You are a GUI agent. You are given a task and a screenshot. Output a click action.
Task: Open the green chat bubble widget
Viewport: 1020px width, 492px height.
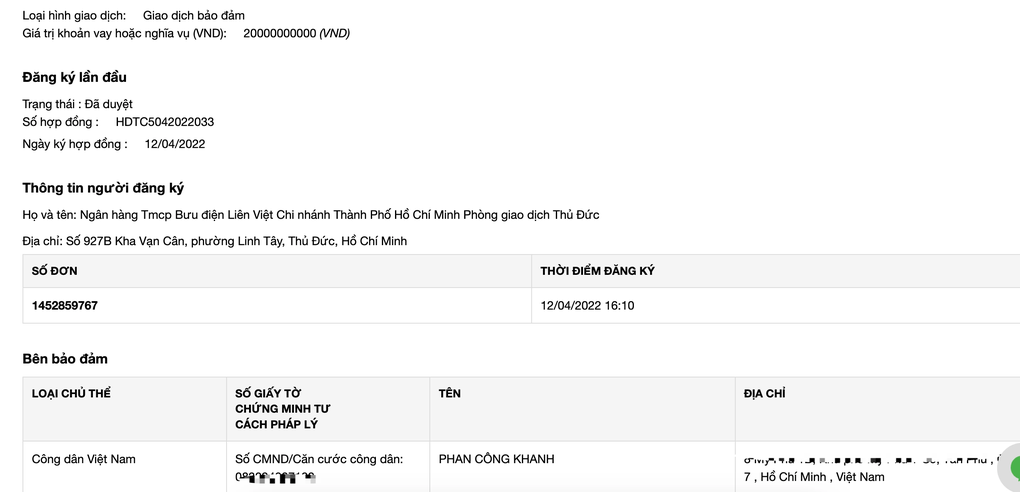(1012, 467)
